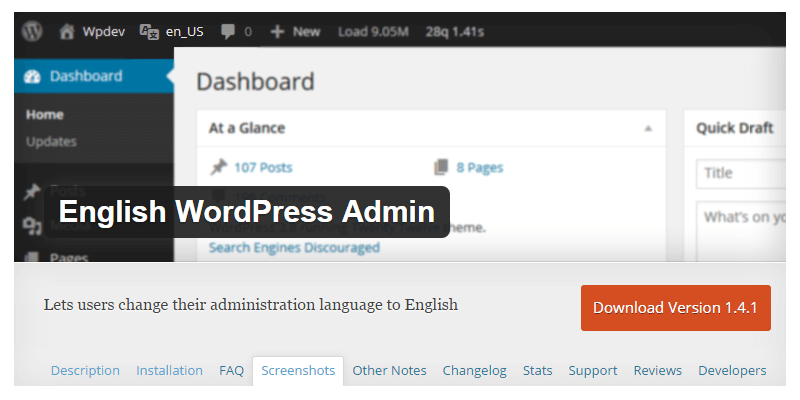The height and width of the screenshot is (400, 800).
Task: Click the plus New content icon
Action: pos(276,31)
